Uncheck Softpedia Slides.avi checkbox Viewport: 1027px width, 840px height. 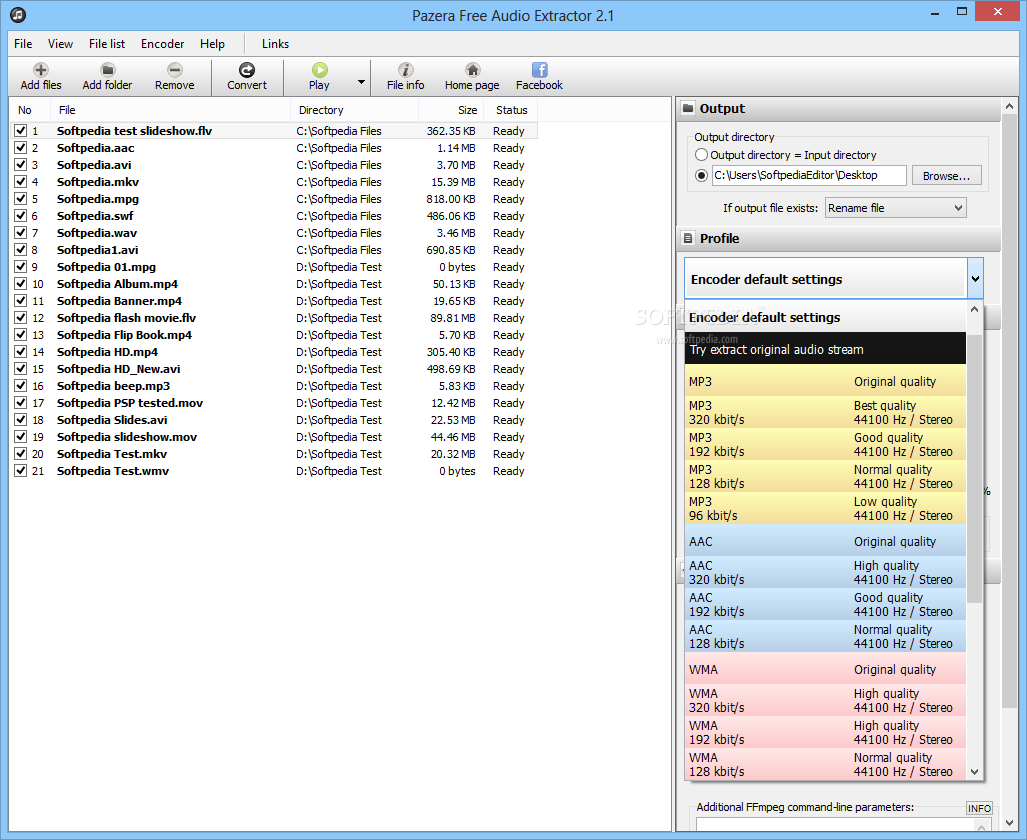[21, 420]
